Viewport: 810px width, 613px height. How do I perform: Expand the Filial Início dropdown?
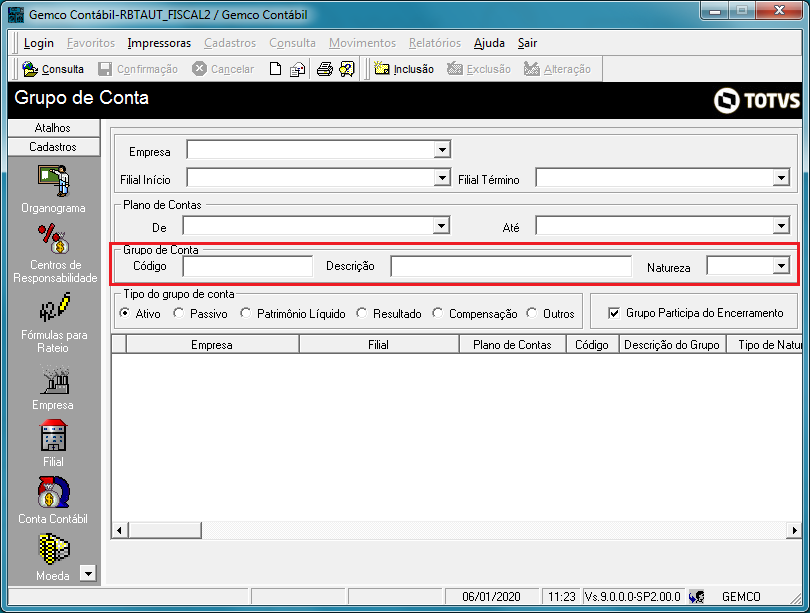pos(442,178)
